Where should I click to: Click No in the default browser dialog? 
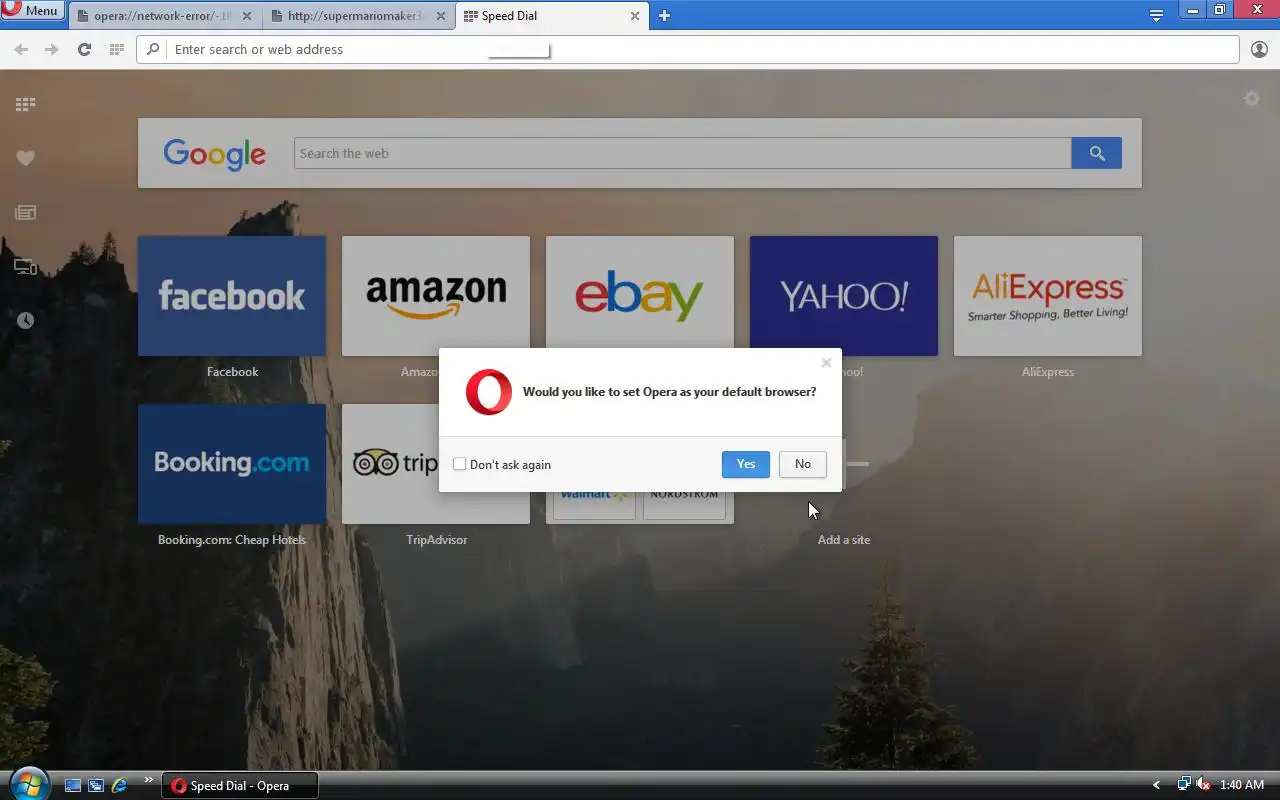pos(803,464)
